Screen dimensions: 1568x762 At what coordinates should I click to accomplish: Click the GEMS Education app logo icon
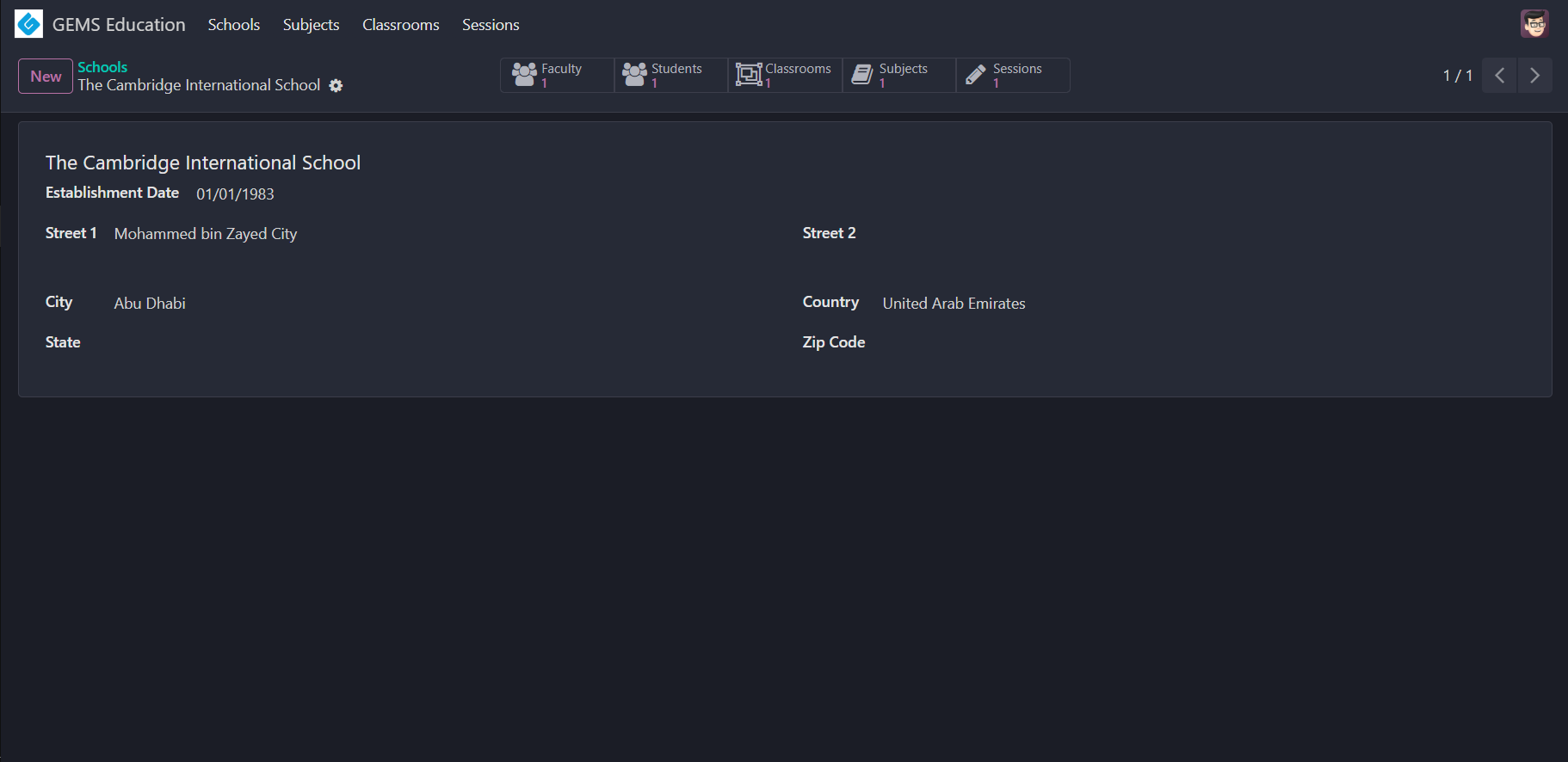coord(28,24)
